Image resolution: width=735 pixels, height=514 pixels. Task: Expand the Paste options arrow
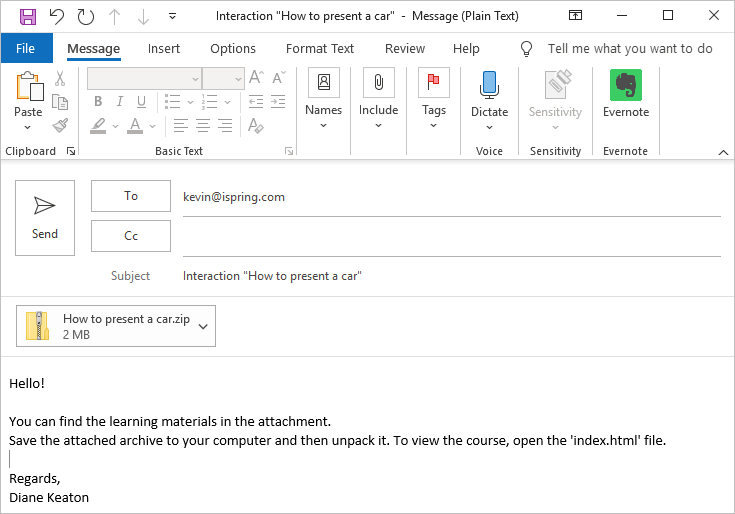(x=28, y=127)
